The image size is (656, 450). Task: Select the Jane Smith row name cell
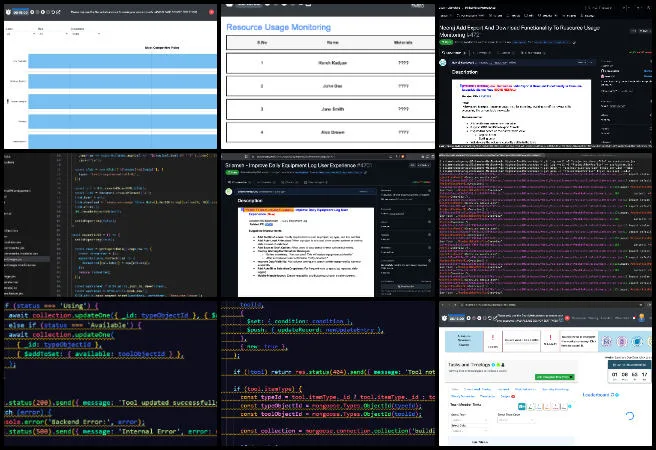point(333,109)
